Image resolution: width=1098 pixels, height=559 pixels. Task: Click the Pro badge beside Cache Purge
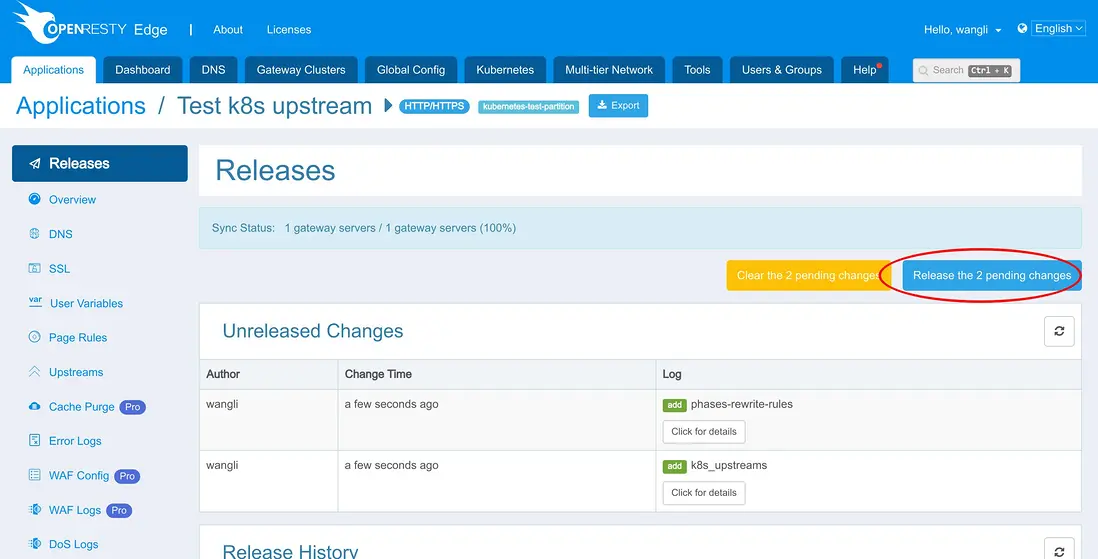tap(132, 407)
